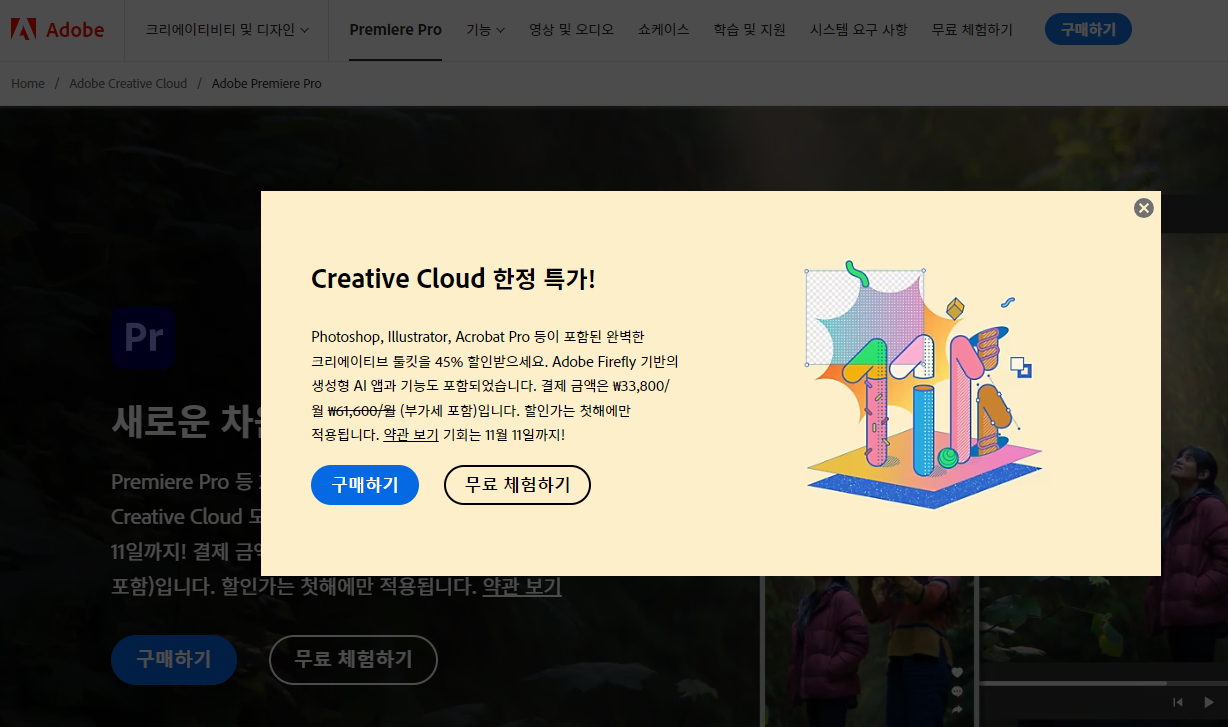
Task: Click 무료 체험하기 button in popup
Action: pos(517,485)
